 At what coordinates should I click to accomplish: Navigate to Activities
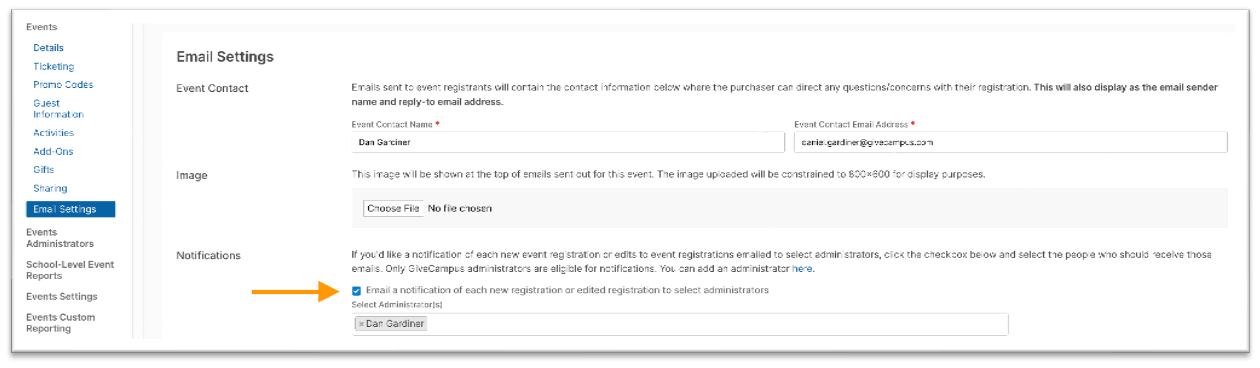tap(53, 133)
